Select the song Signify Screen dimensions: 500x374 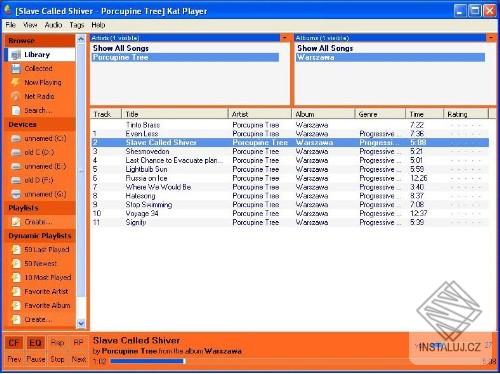(290, 222)
